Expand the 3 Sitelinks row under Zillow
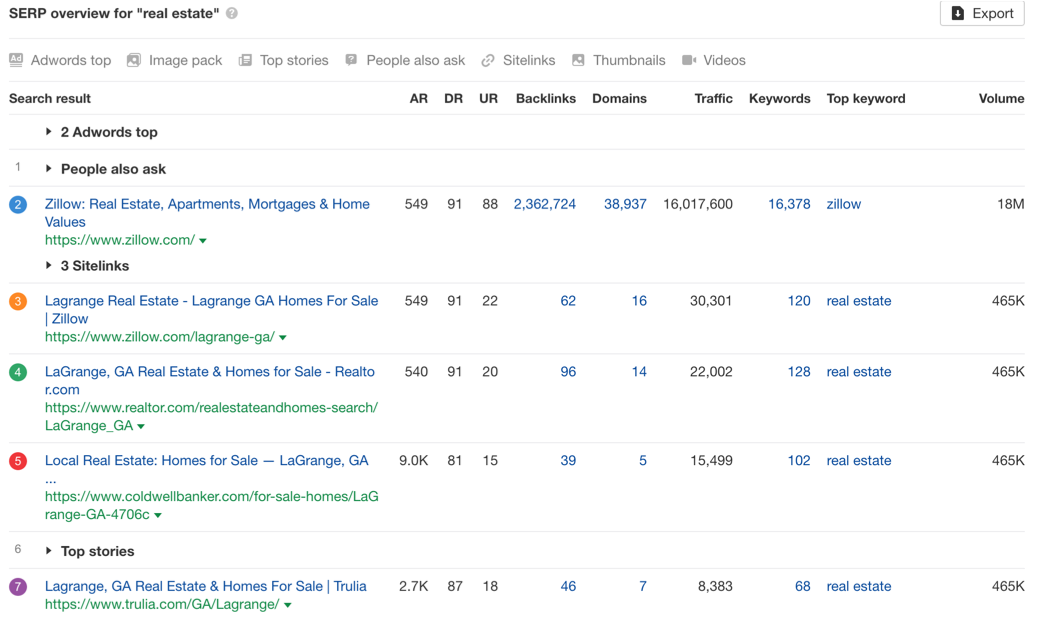This screenshot has width=1041, height=619. [48, 266]
